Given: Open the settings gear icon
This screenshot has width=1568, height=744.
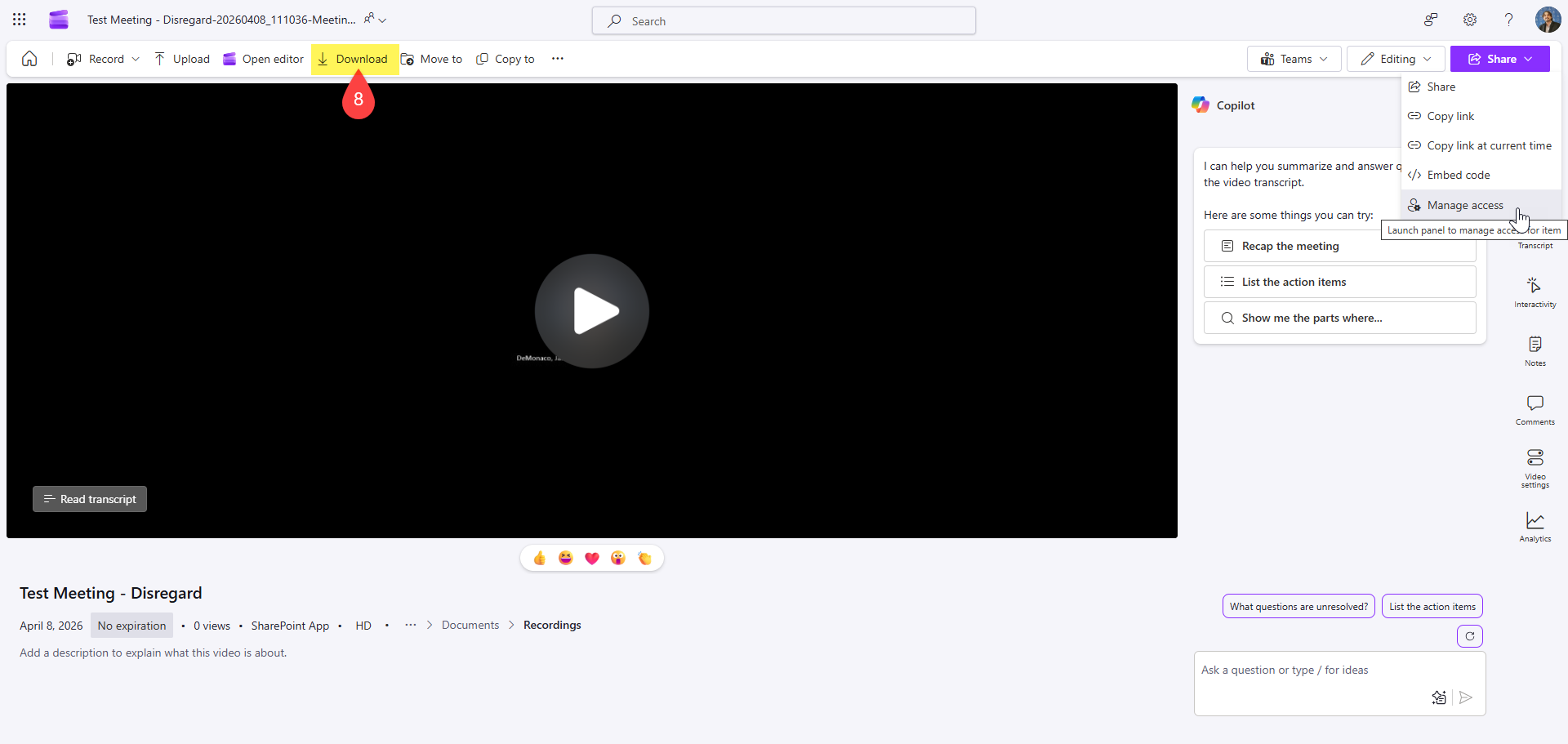Looking at the screenshot, I should pyautogui.click(x=1470, y=20).
